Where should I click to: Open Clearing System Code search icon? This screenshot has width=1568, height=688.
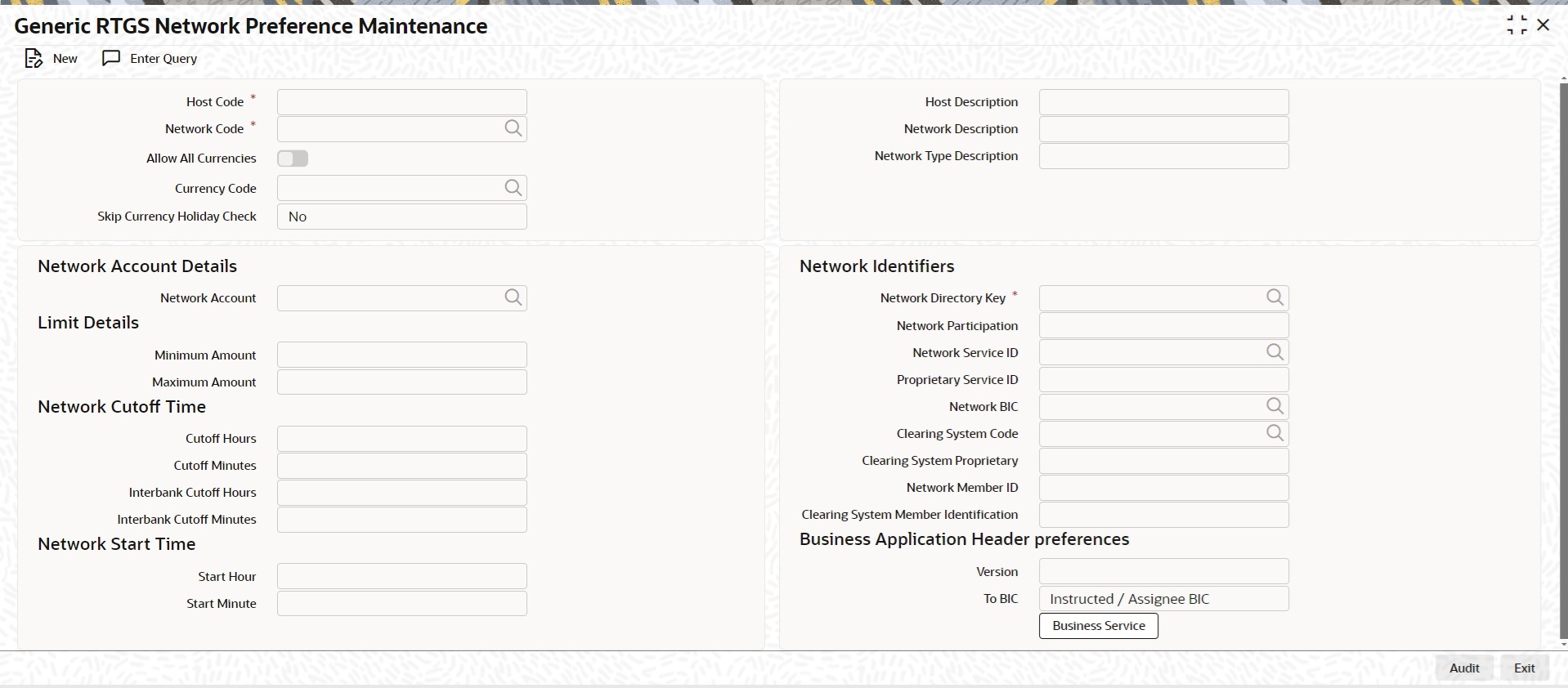(1275, 433)
